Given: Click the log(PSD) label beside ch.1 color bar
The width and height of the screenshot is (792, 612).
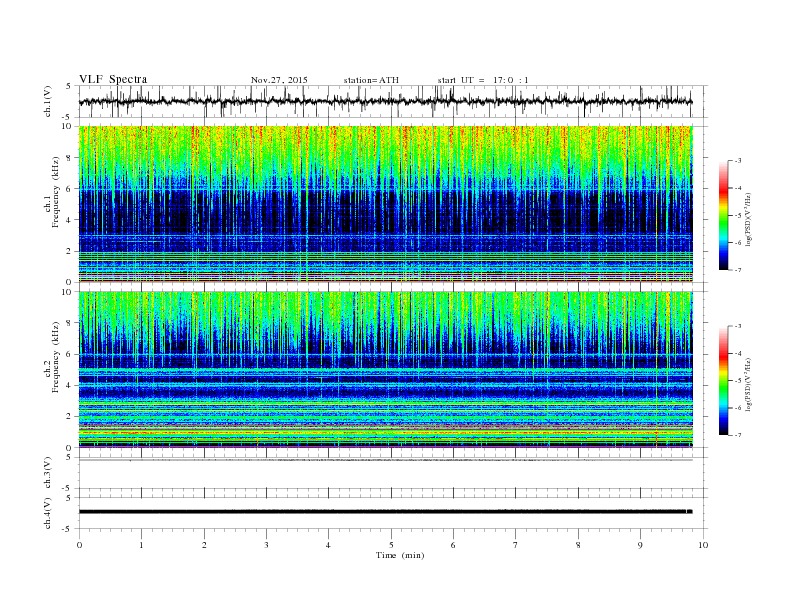Looking at the screenshot, I should [x=749, y=219].
